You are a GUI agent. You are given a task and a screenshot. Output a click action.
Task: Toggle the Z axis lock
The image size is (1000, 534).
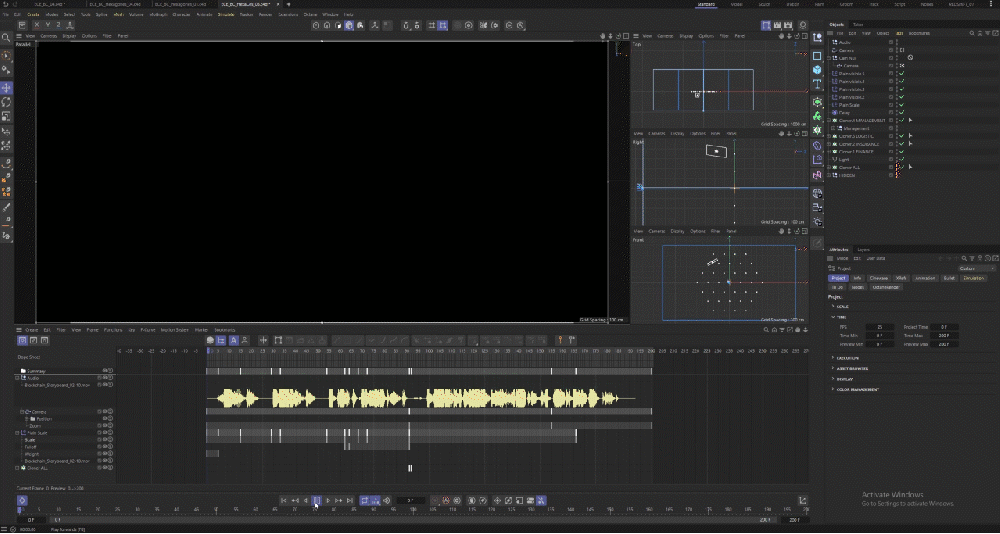point(58,26)
